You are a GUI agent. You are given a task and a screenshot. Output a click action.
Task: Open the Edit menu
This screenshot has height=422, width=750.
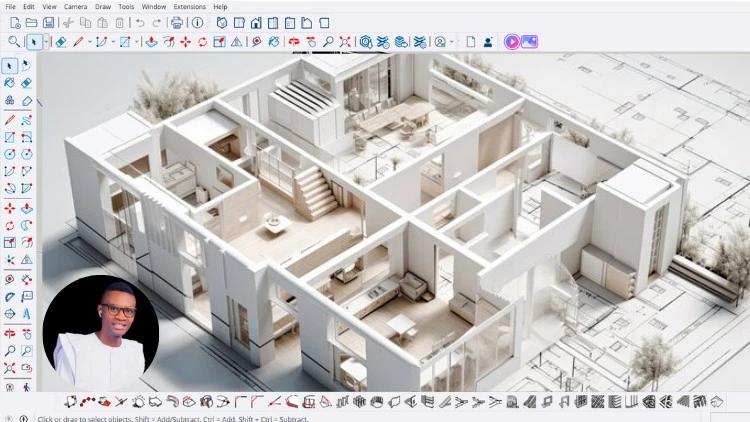[29, 7]
